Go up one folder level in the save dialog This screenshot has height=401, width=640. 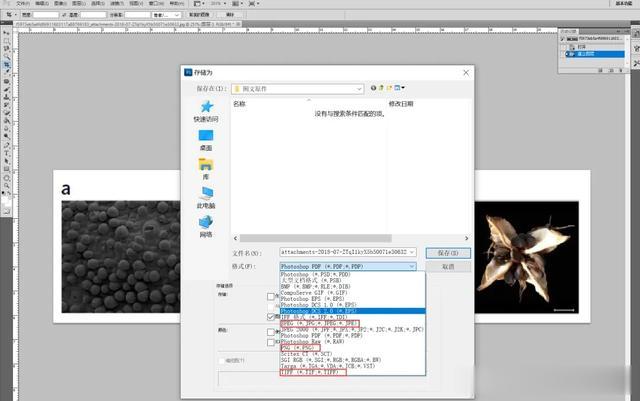[381, 88]
